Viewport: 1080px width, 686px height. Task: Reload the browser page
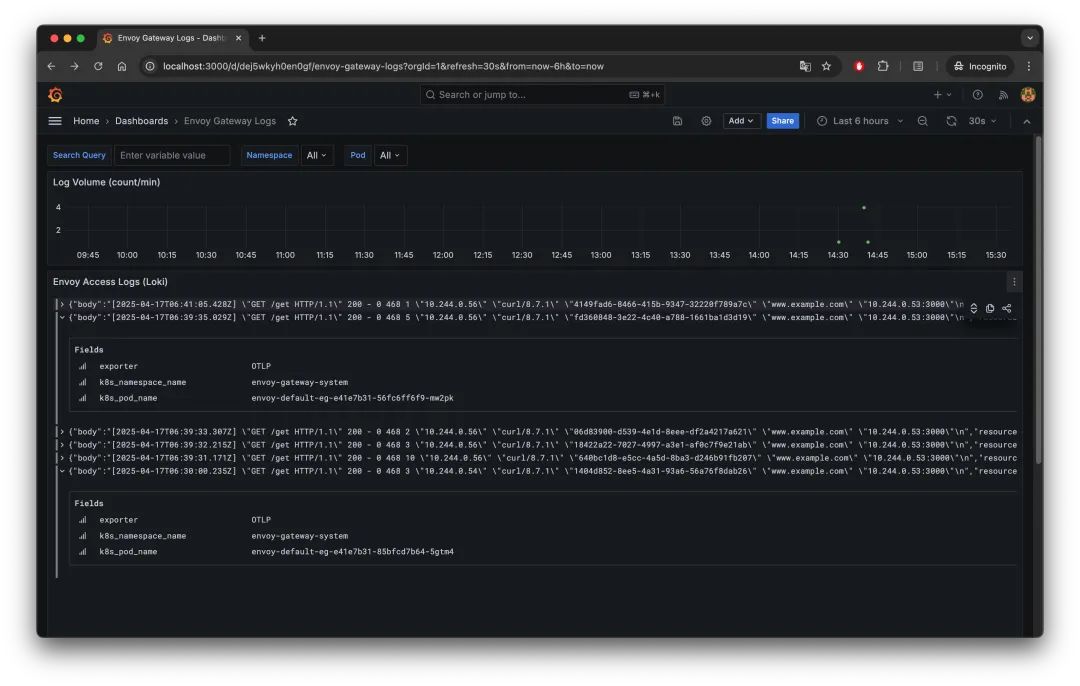point(98,66)
